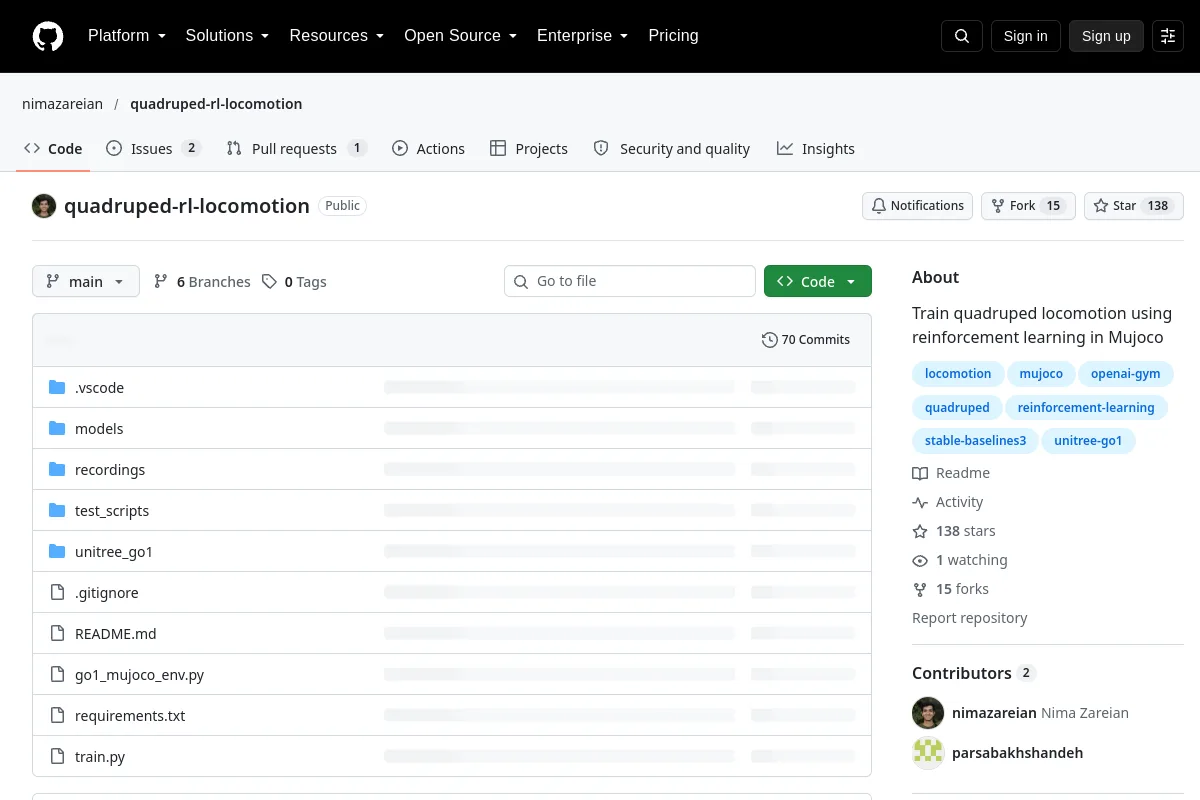Click the GitHub logo icon
The image size is (1200, 800).
(48, 36)
